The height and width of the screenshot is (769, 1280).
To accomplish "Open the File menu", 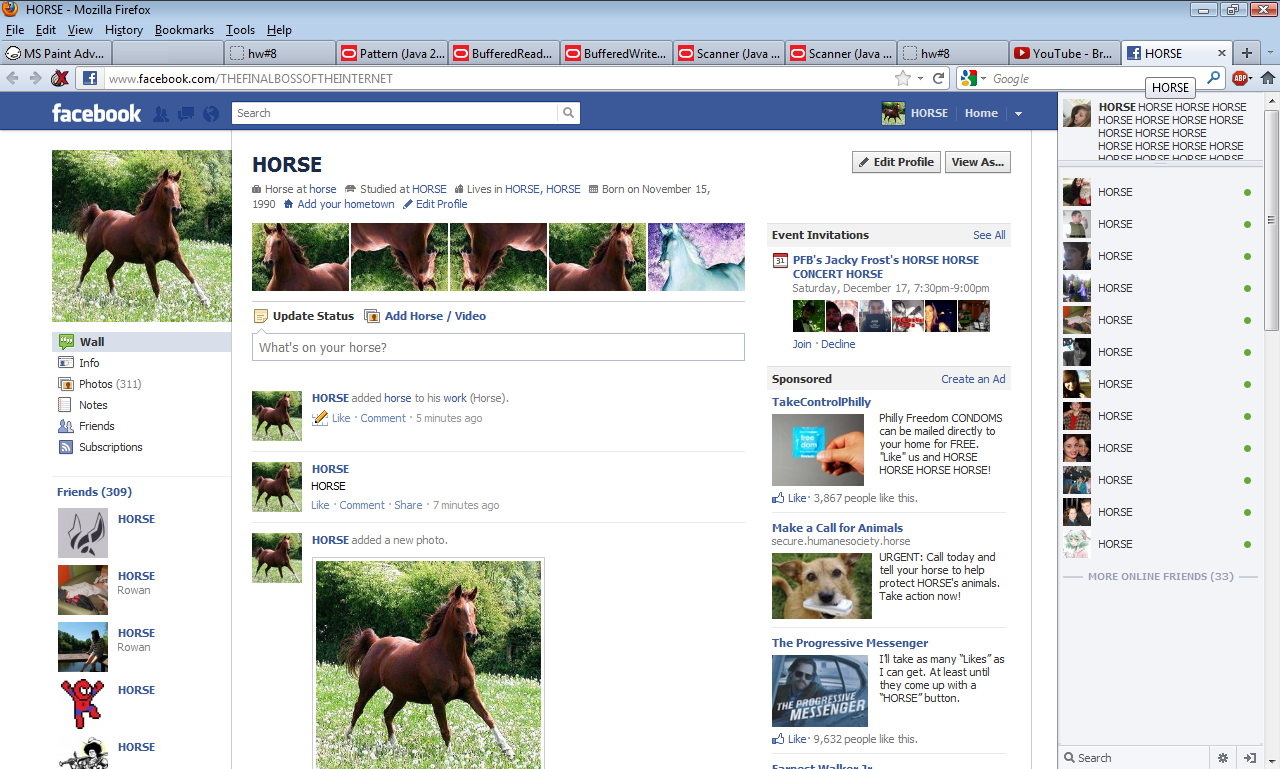I will [x=15, y=30].
